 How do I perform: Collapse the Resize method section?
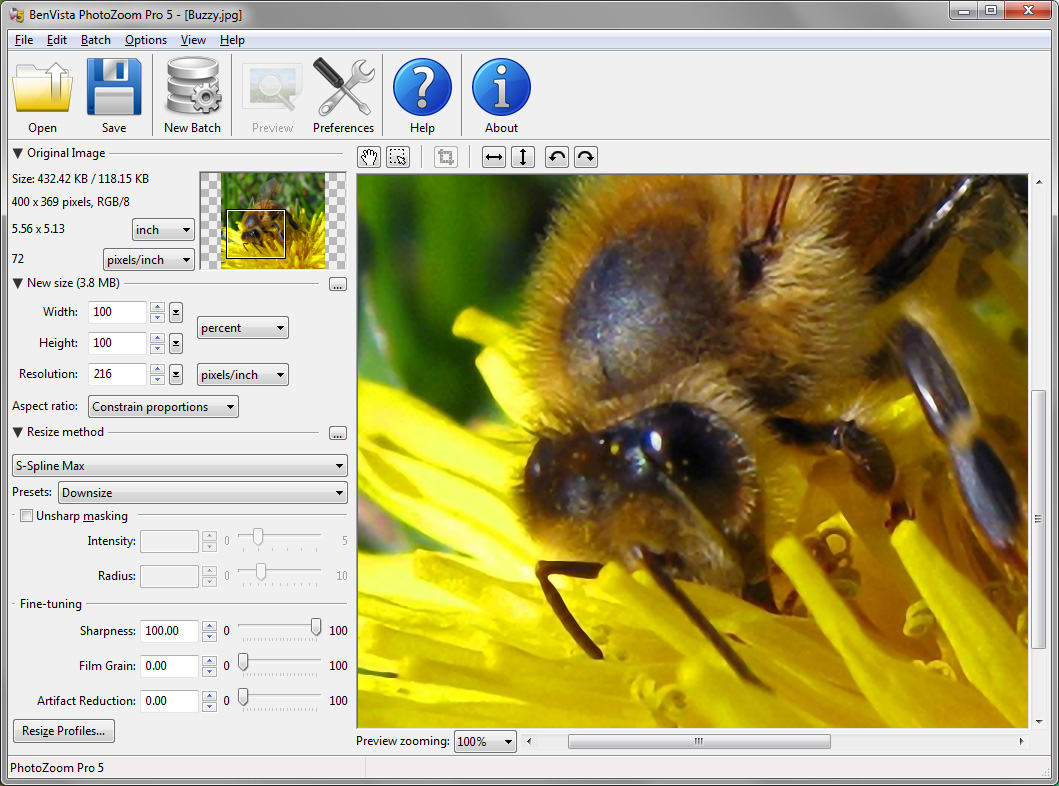point(18,432)
